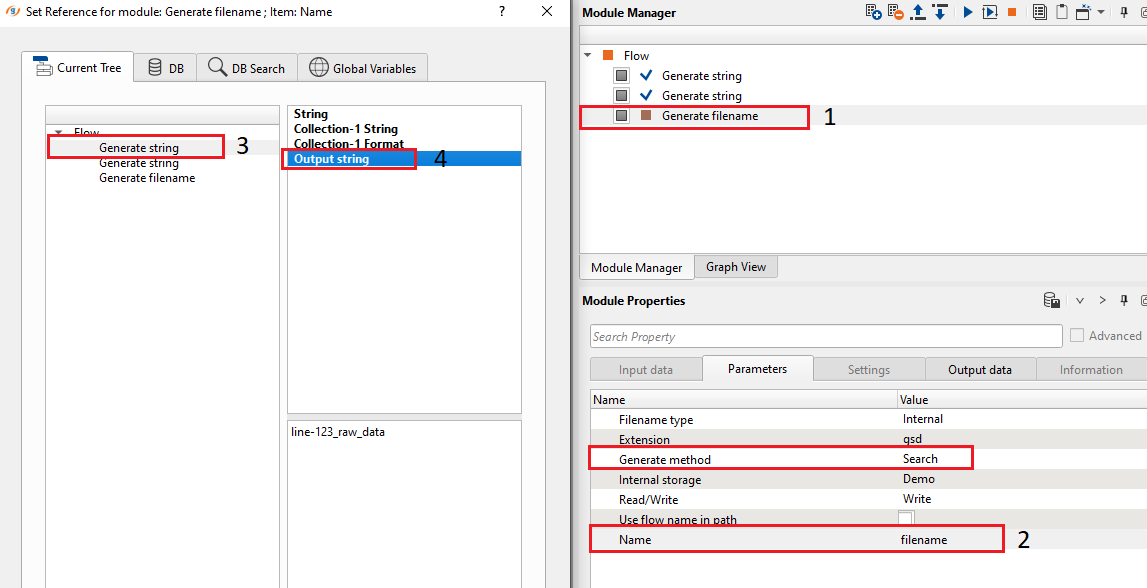Pin the Module Manager panel

[x=1122, y=13]
